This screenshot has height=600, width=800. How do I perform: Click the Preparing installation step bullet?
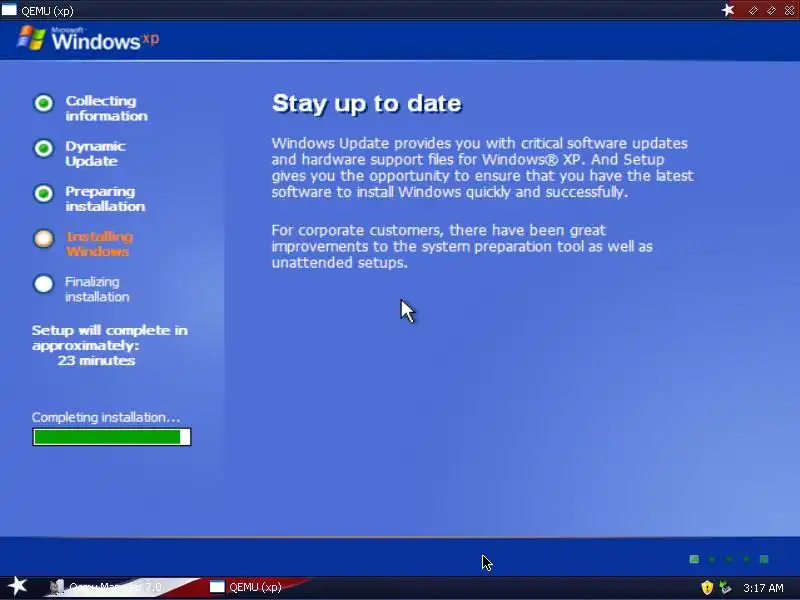click(44, 194)
